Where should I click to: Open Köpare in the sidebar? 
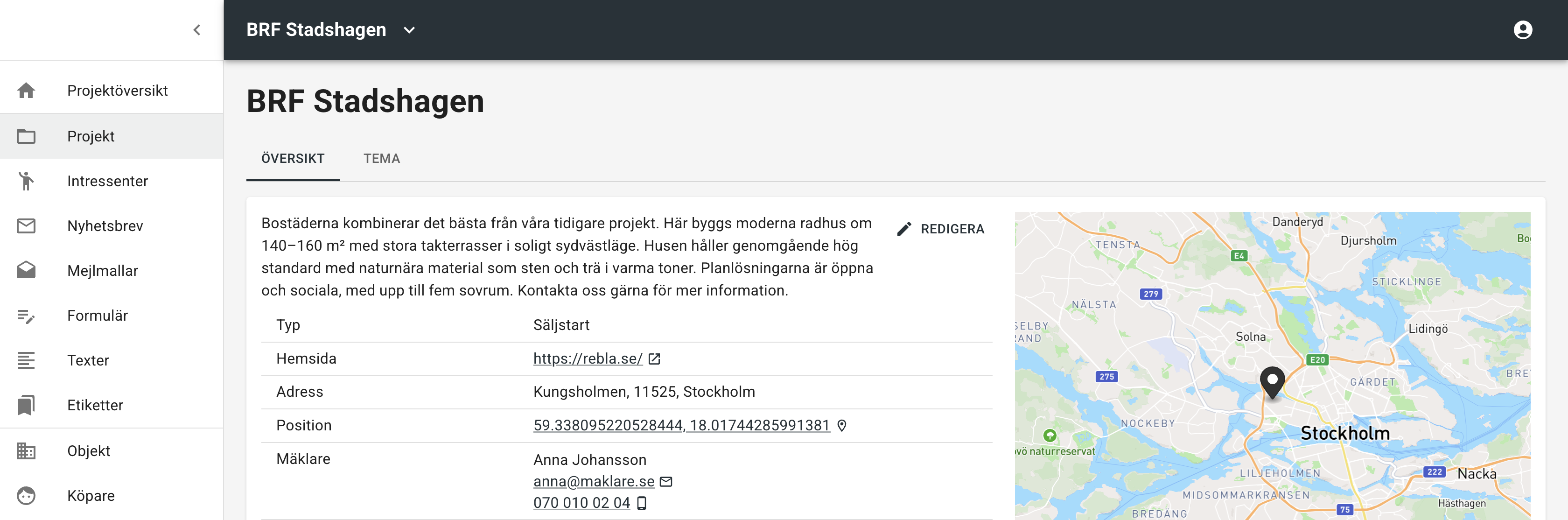pyautogui.click(x=112, y=496)
